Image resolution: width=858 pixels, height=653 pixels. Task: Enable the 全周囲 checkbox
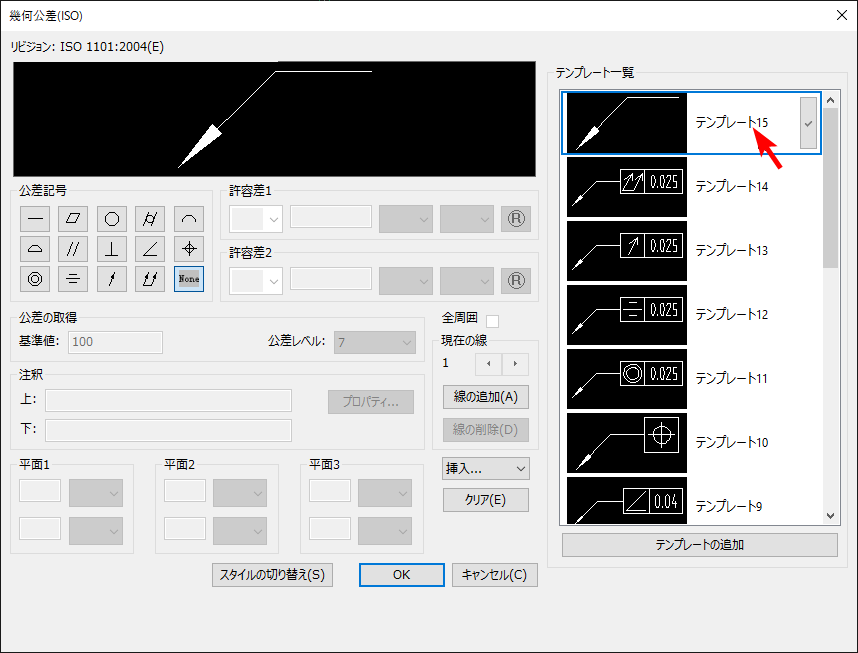coord(492,321)
